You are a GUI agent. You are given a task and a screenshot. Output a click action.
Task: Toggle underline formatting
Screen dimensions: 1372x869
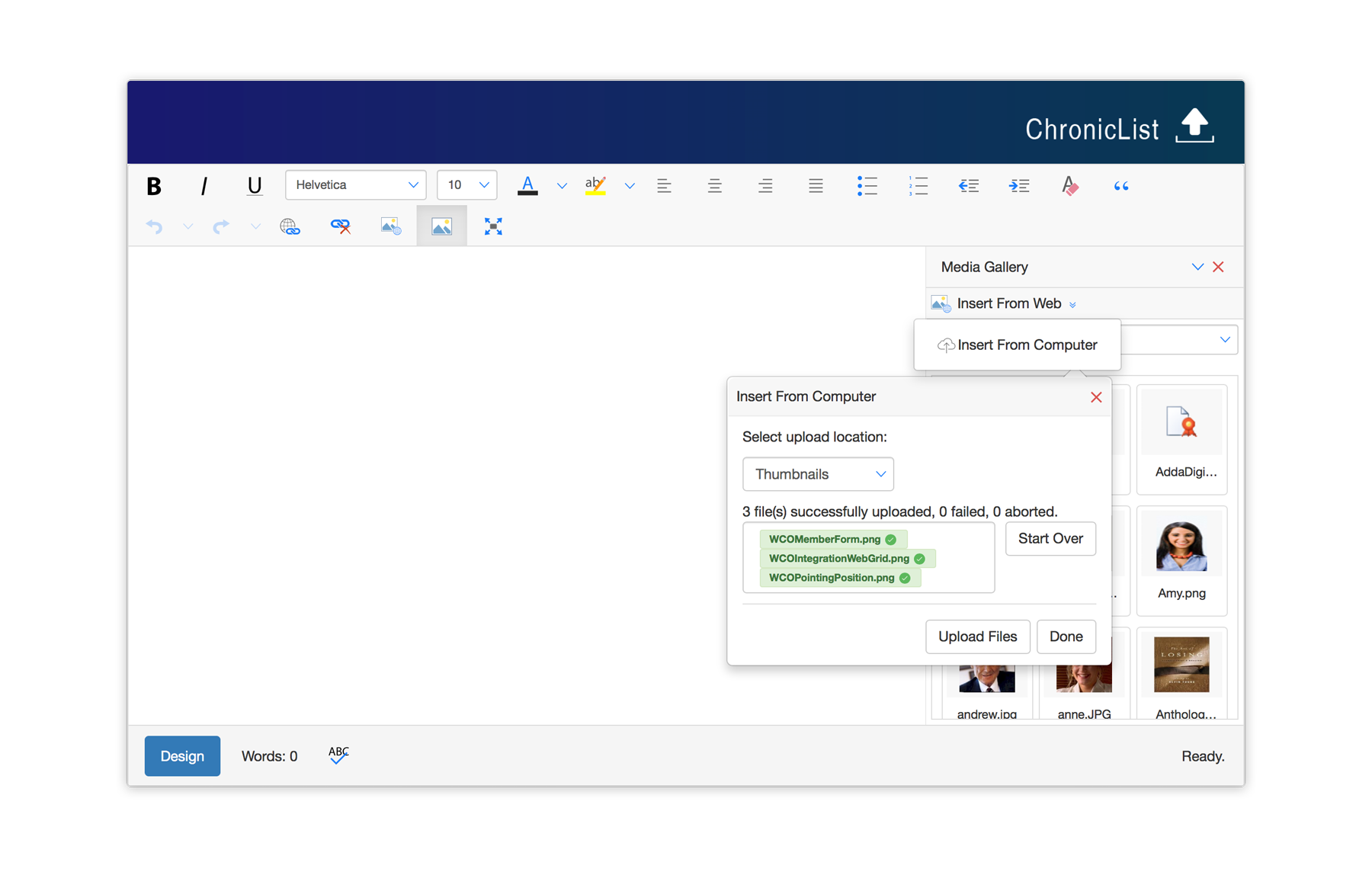click(255, 186)
